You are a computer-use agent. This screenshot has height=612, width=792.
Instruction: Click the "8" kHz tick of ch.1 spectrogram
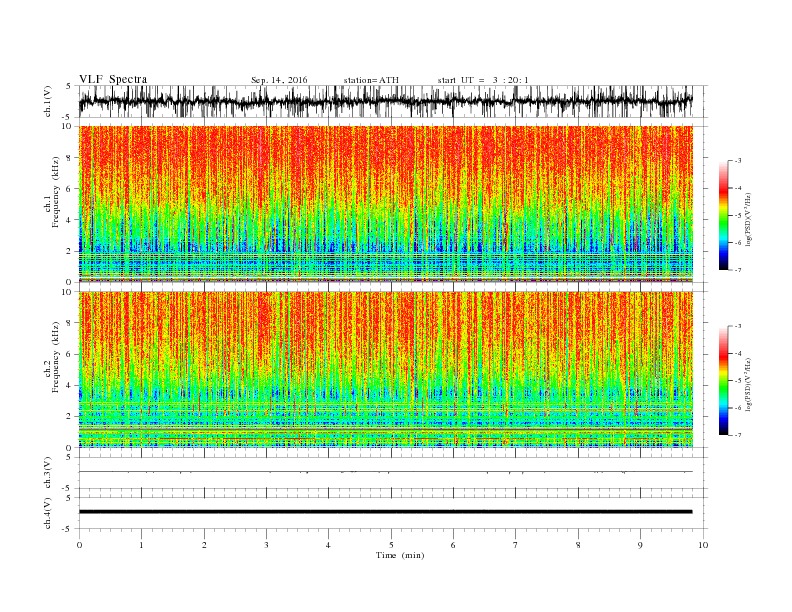[x=69, y=158]
